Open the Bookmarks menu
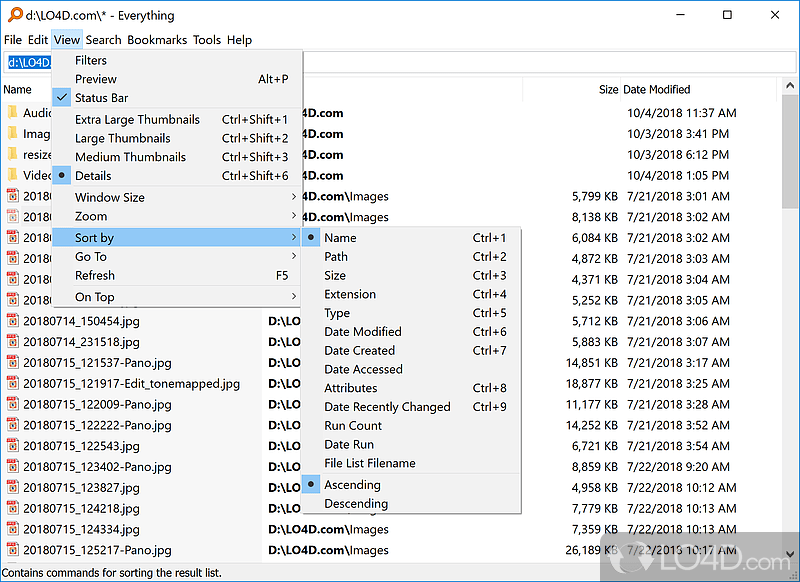 point(157,40)
